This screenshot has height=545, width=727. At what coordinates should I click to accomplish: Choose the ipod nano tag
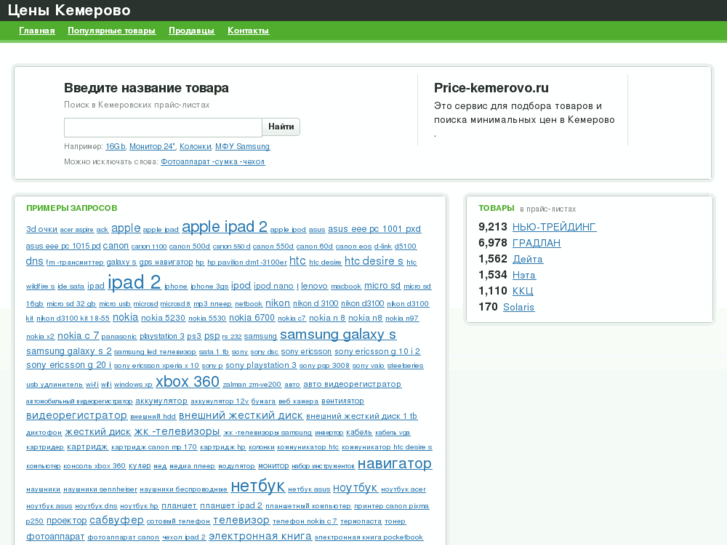tap(274, 286)
